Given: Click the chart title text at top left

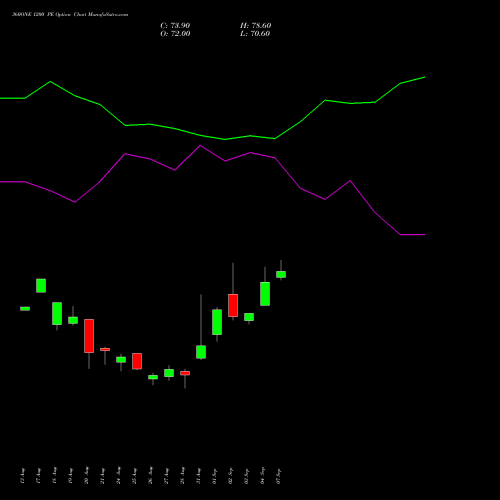Looking at the screenshot, I should [70, 15].
